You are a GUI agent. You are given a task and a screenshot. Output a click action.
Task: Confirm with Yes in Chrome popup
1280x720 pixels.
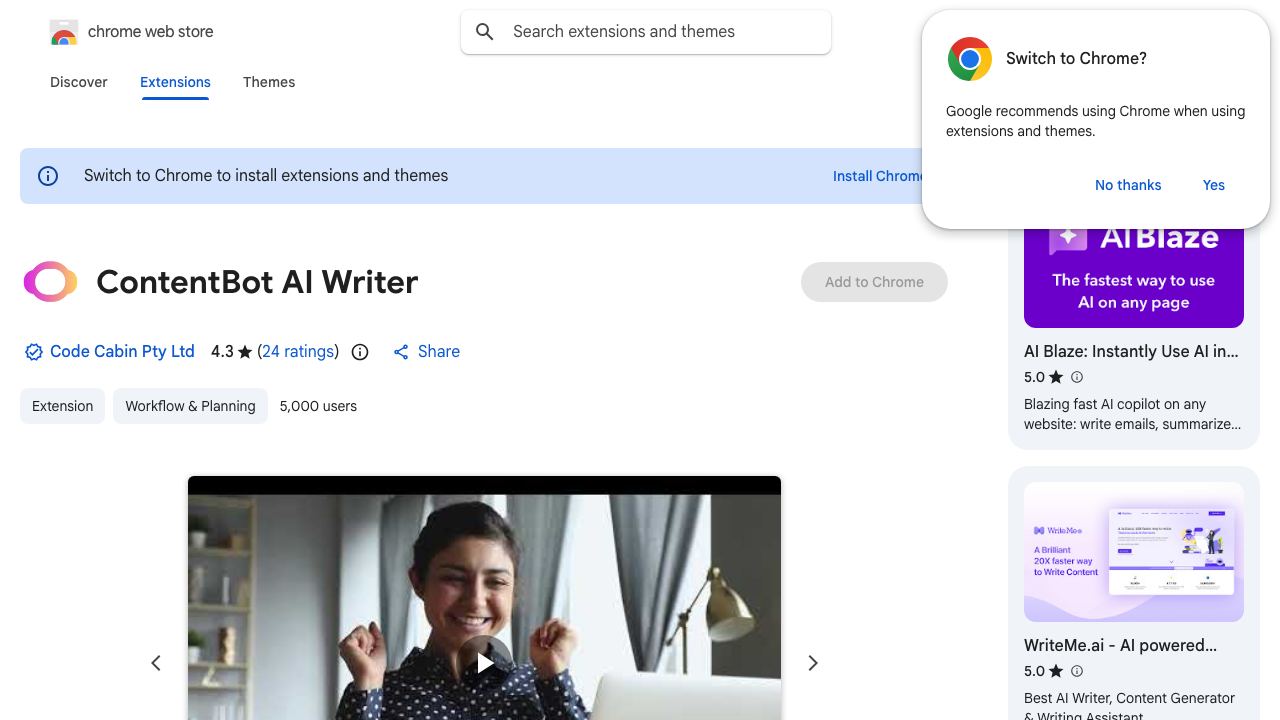1214,185
